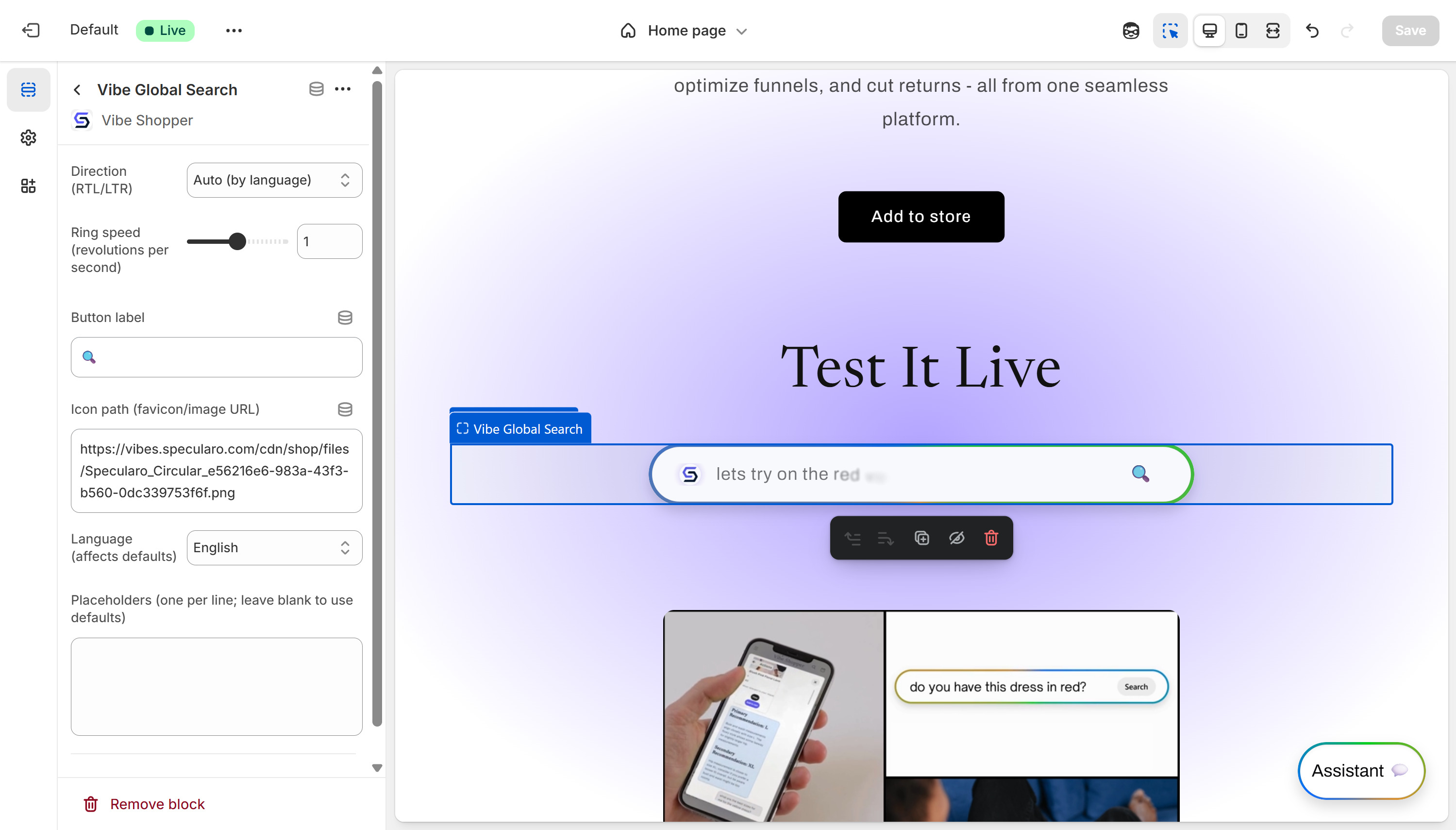1456x830 pixels.
Task: Duplicate the Vibe Global Search block
Action: (x=921, y=538)
